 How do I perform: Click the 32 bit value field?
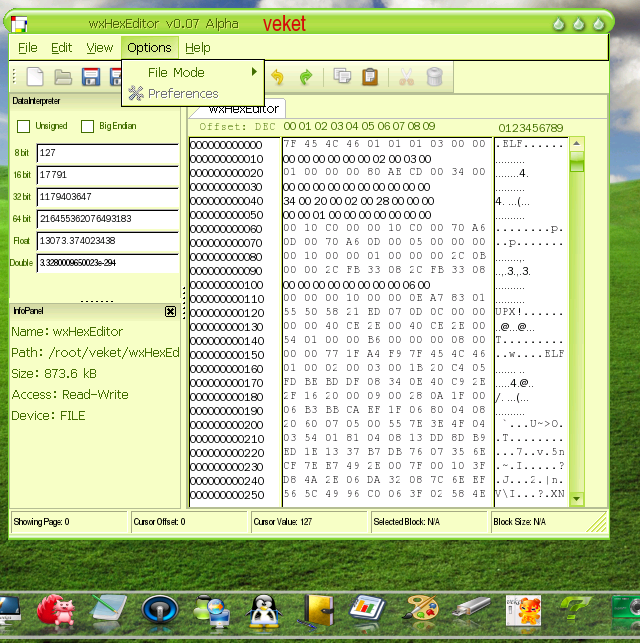[107, 197]
